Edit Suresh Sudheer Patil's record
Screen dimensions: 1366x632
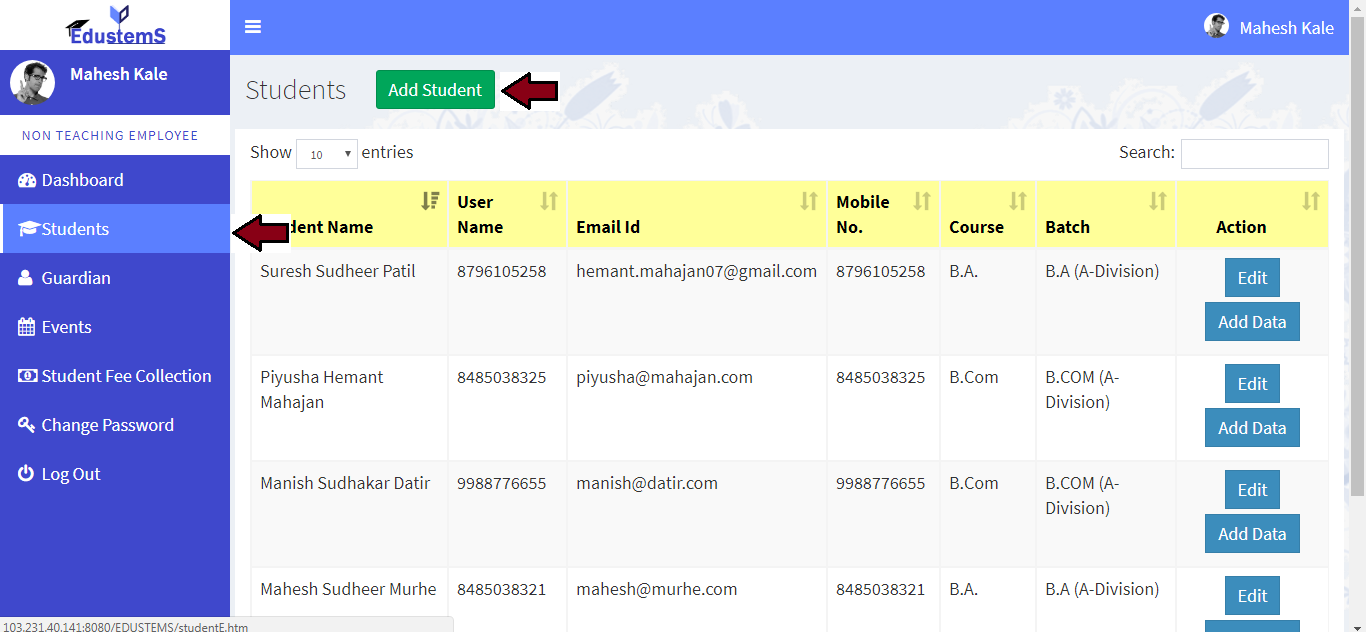1252,278
